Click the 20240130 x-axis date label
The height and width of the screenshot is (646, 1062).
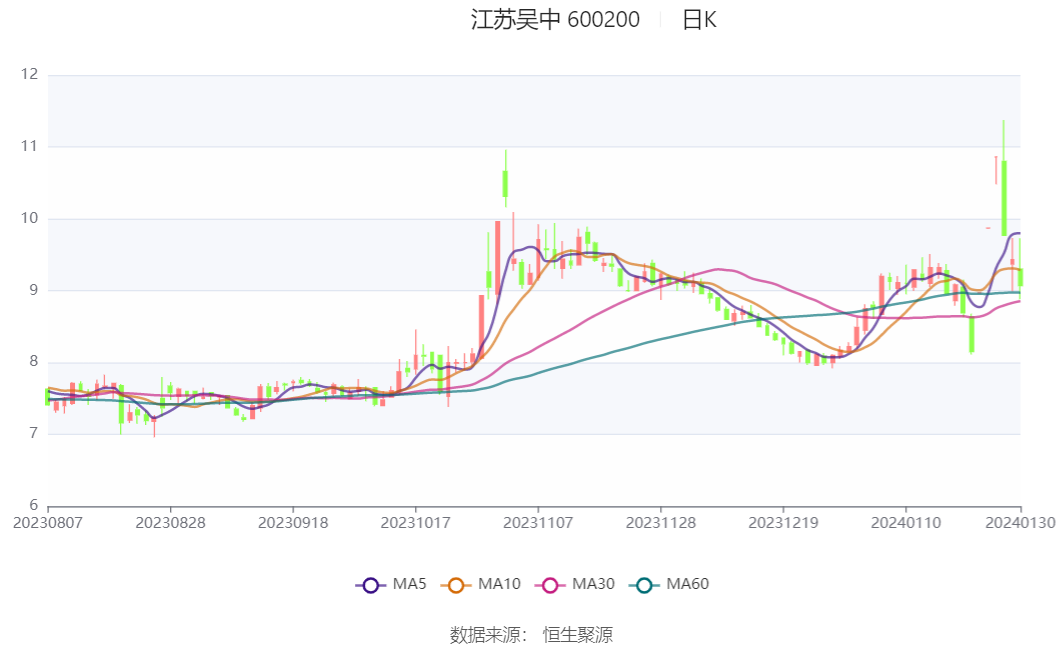(x=1020, y=523)
